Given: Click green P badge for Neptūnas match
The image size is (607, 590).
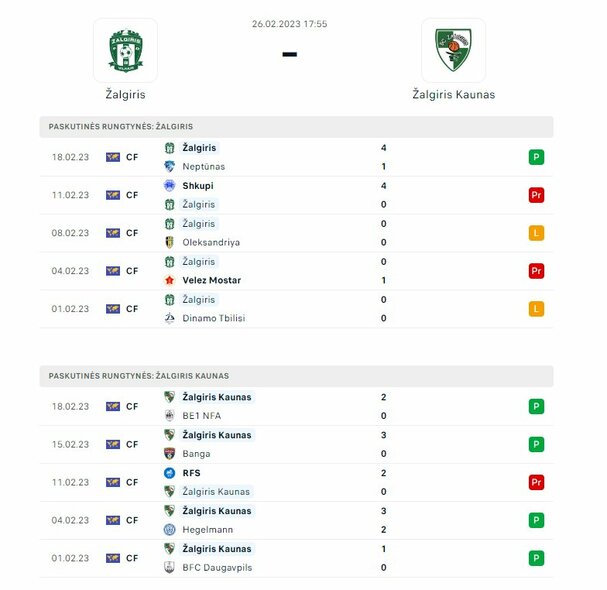Looking at the screenshot, I should tap(536, 157).
